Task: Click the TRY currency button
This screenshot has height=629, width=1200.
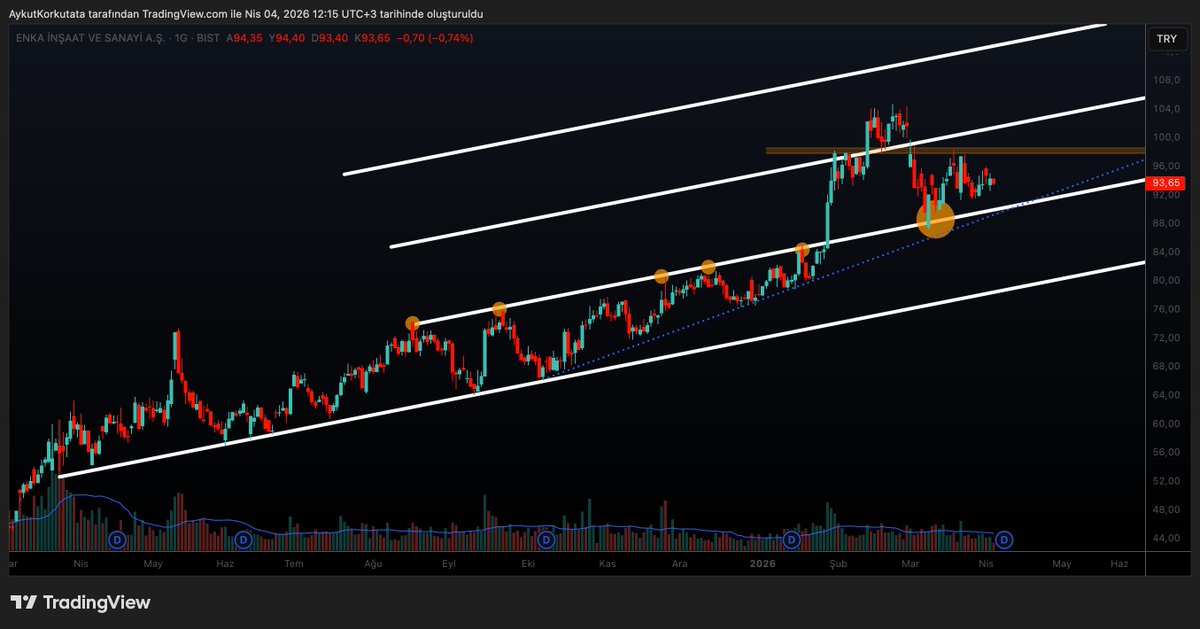Action: pos(1166,39)
